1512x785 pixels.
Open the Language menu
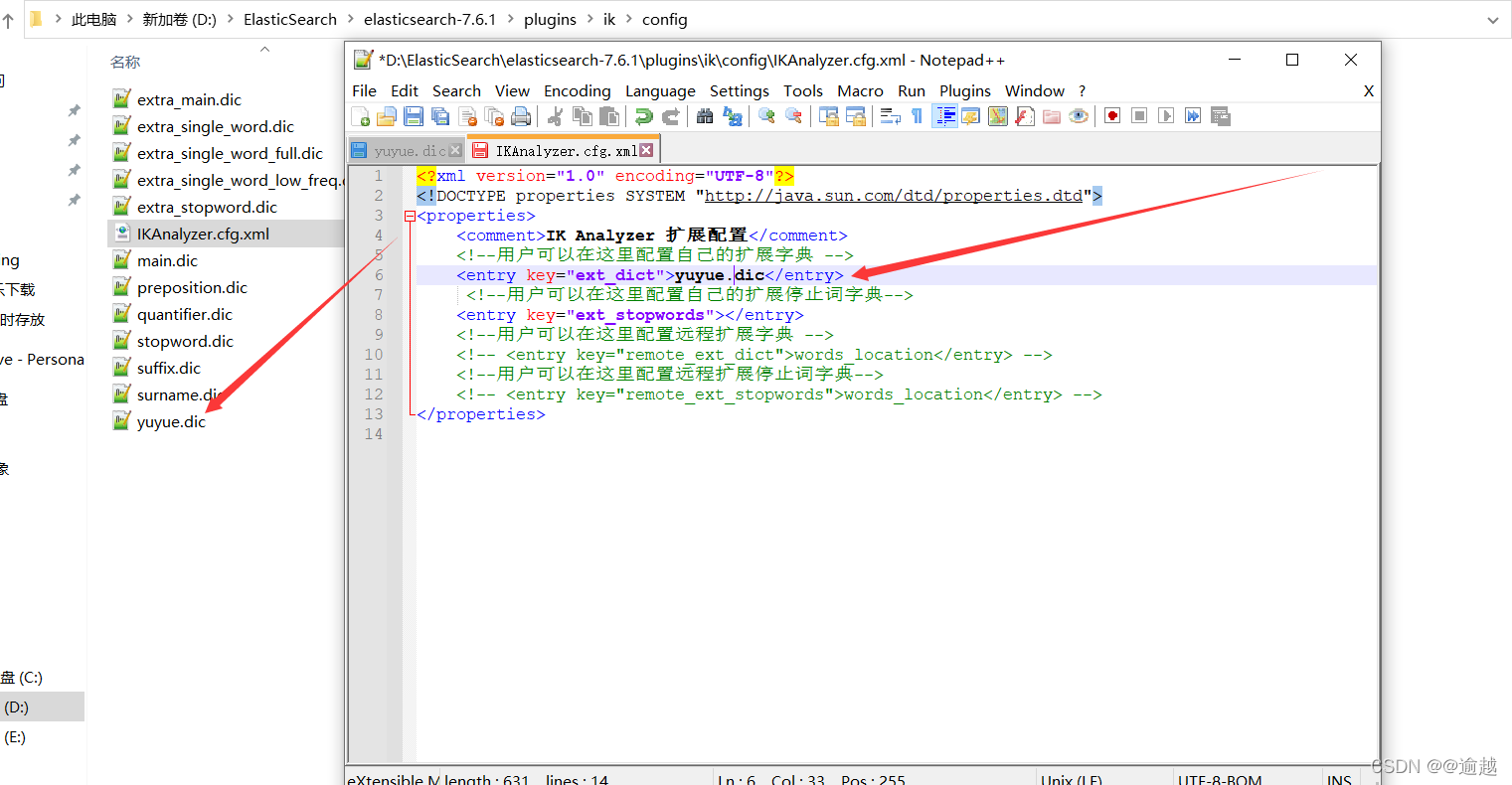[x=660, y=90]
